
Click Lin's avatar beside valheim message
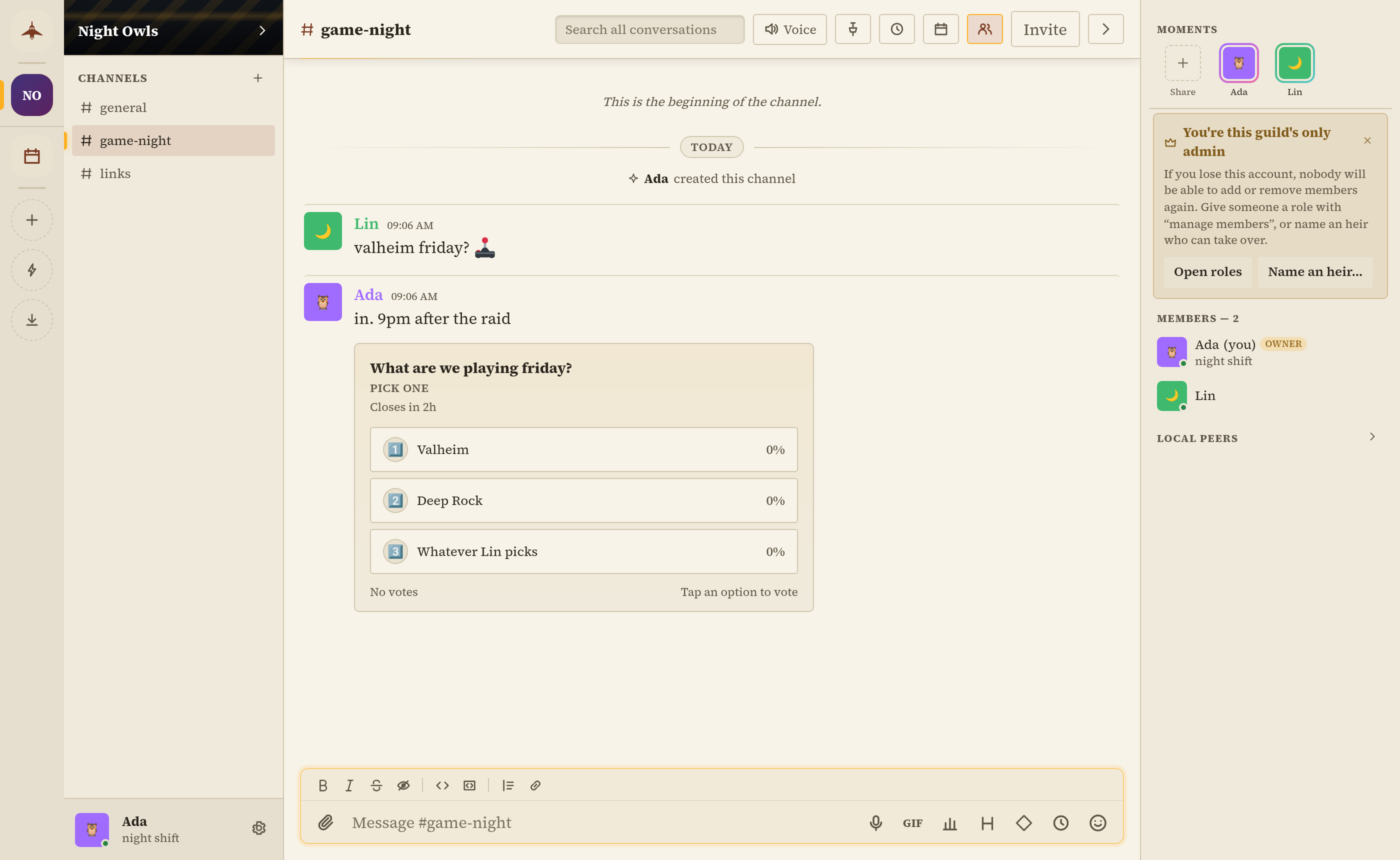[x=322, y=230]
